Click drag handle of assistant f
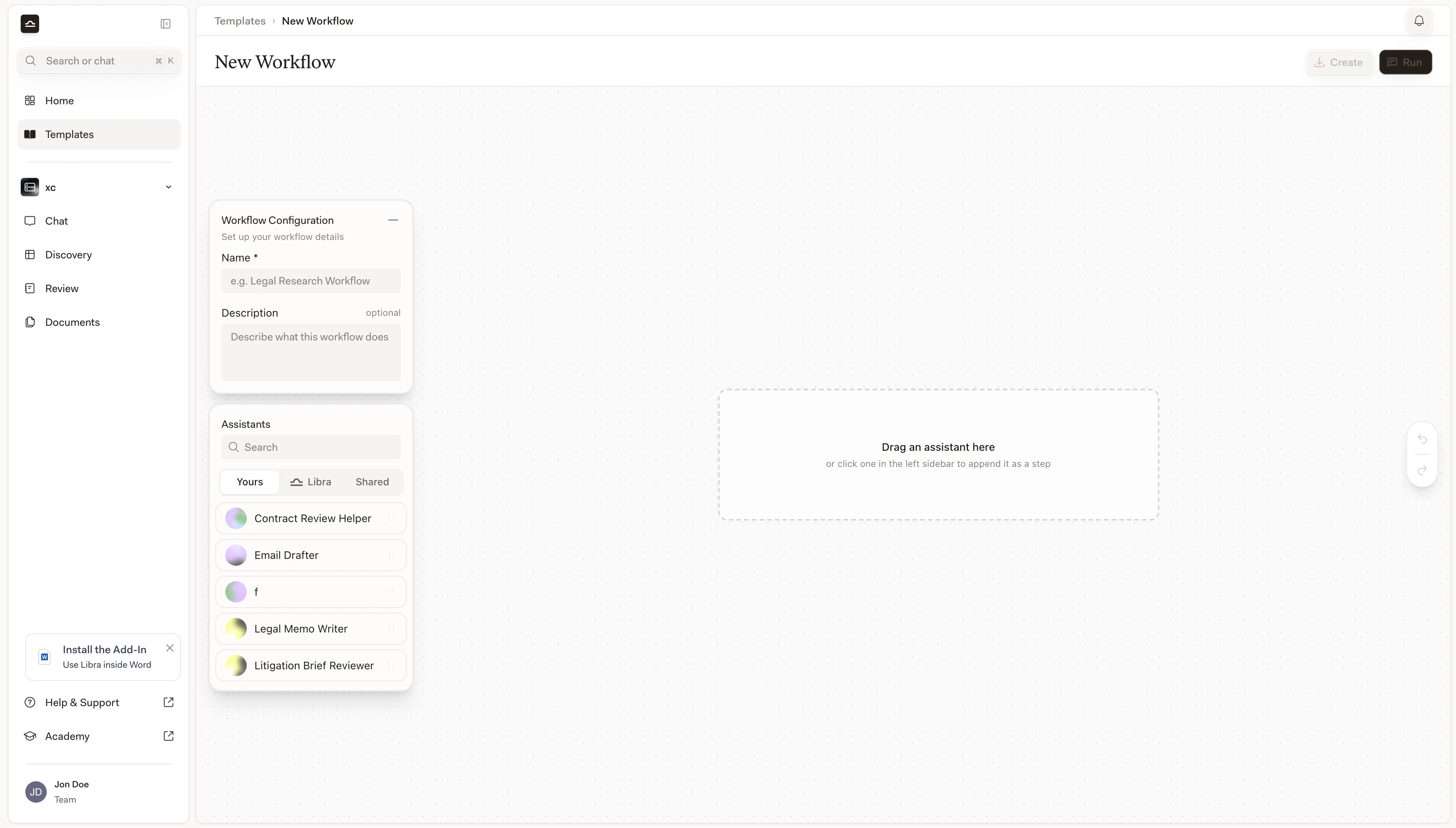1456x828 pixels. (x=392, y=592)
